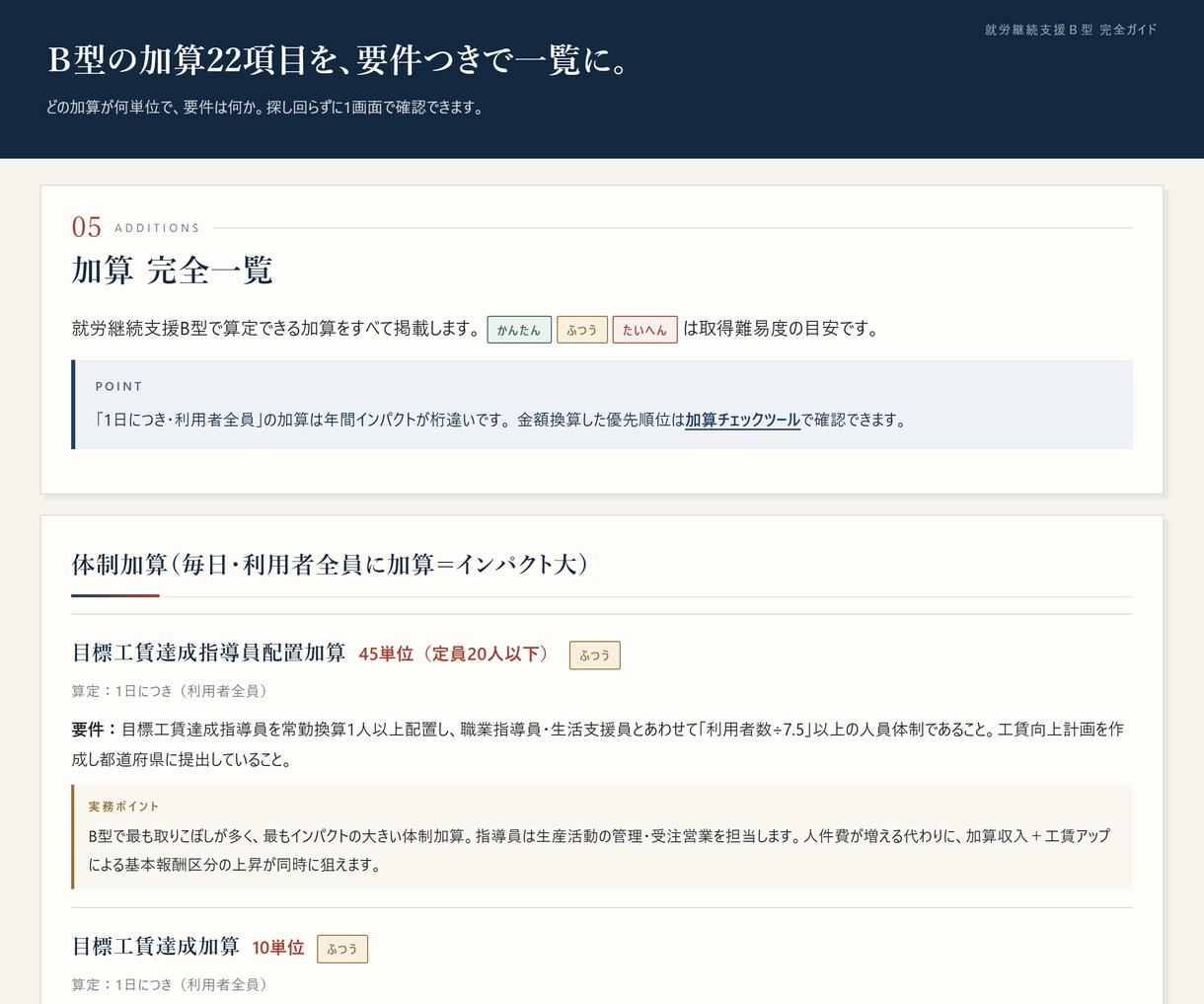Open the 加算チェックツール link

pyautogui.click(x=742, y=420)
